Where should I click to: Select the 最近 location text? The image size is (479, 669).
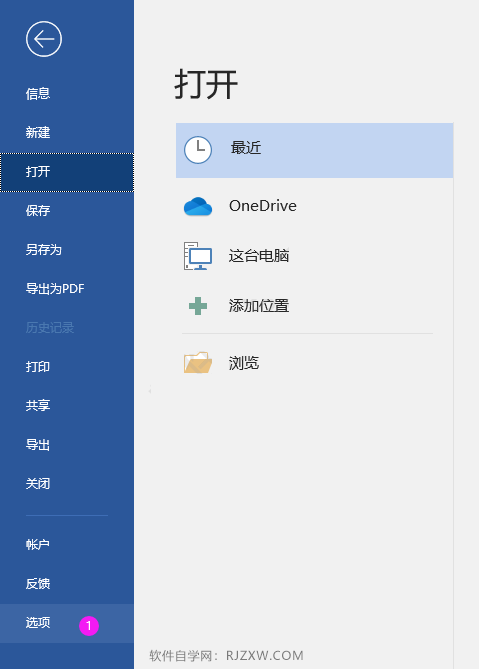click(246, 148)
